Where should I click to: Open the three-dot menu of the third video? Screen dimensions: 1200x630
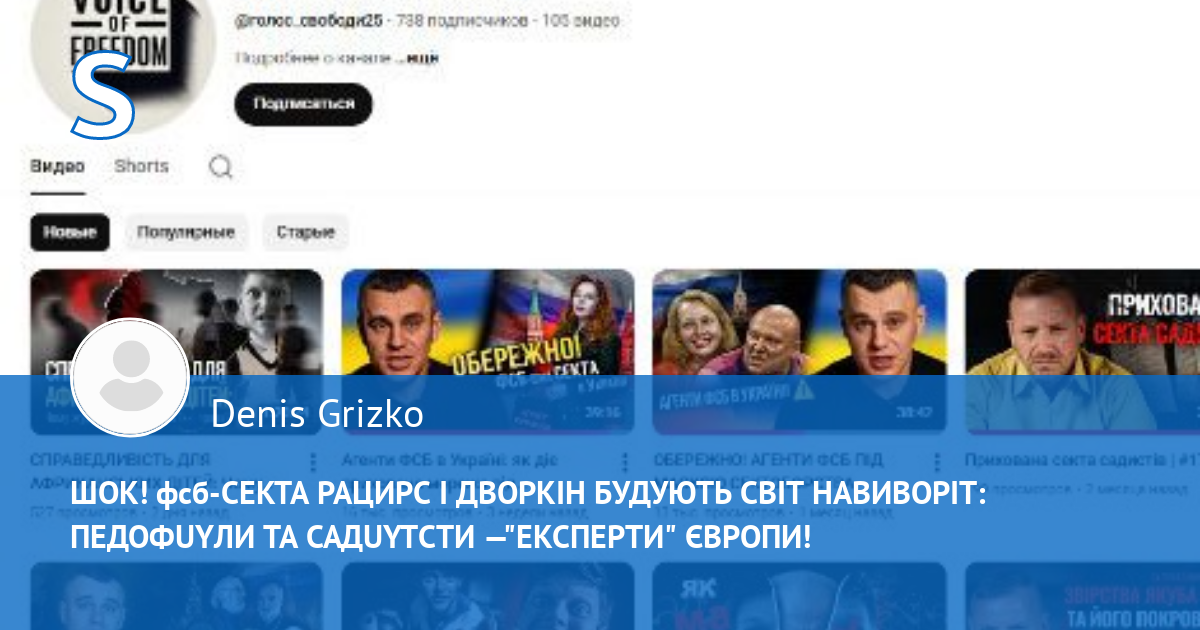click(936, 462)
